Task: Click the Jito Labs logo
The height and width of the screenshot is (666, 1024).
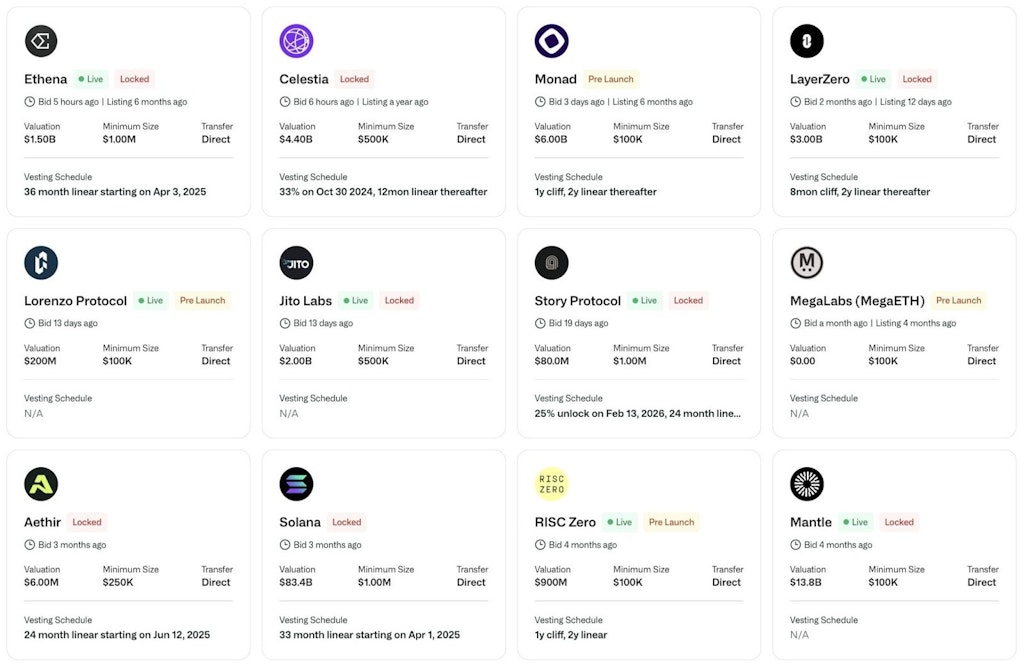Action: coord(296,263)
